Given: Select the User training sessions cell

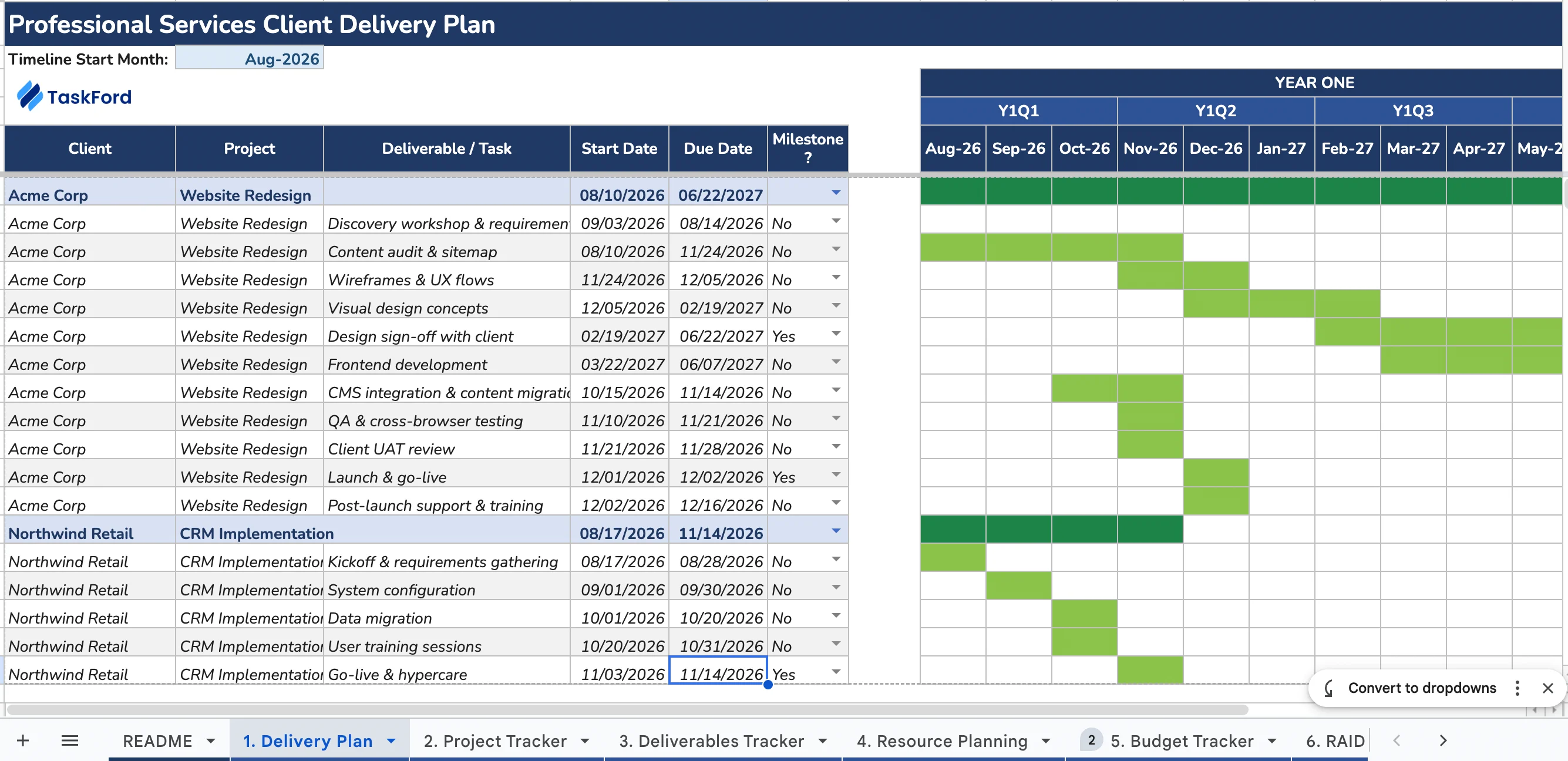Looking at the screenshot, I should click(446, 644).
